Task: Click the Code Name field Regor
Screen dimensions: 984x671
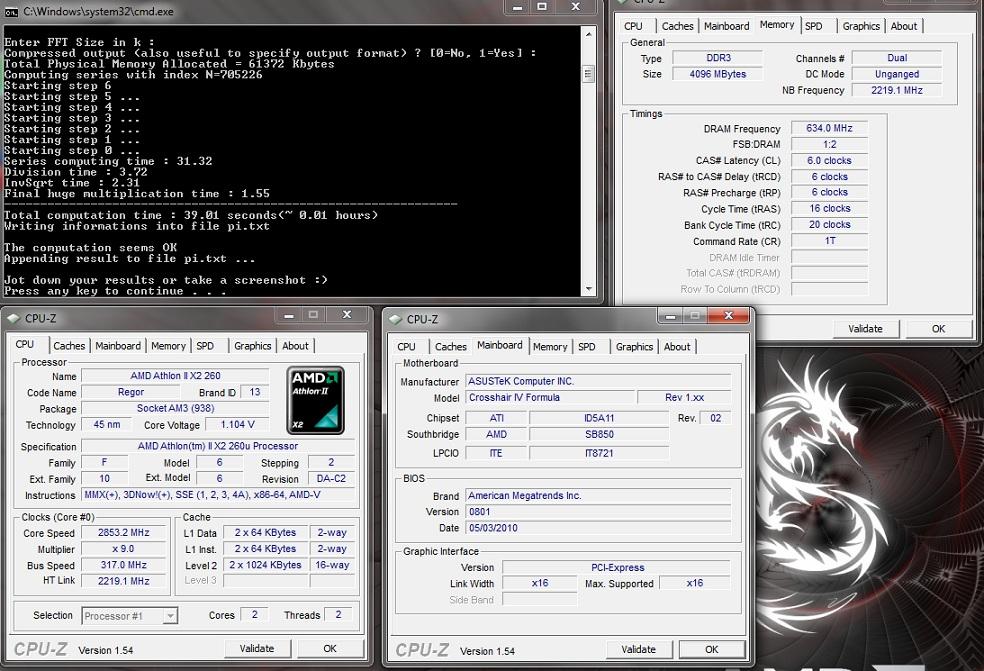Action: (x=131, y=392)
